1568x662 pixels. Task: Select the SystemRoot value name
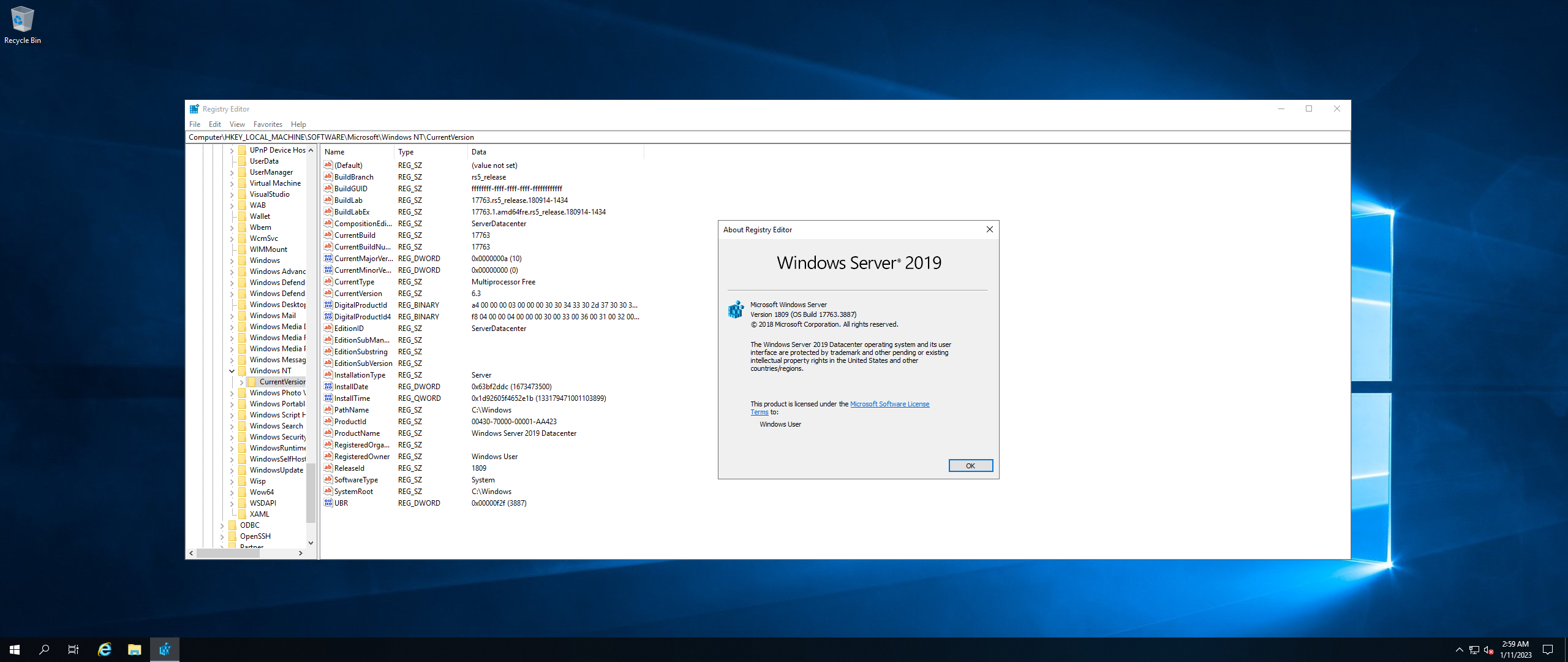coord(353,492)
